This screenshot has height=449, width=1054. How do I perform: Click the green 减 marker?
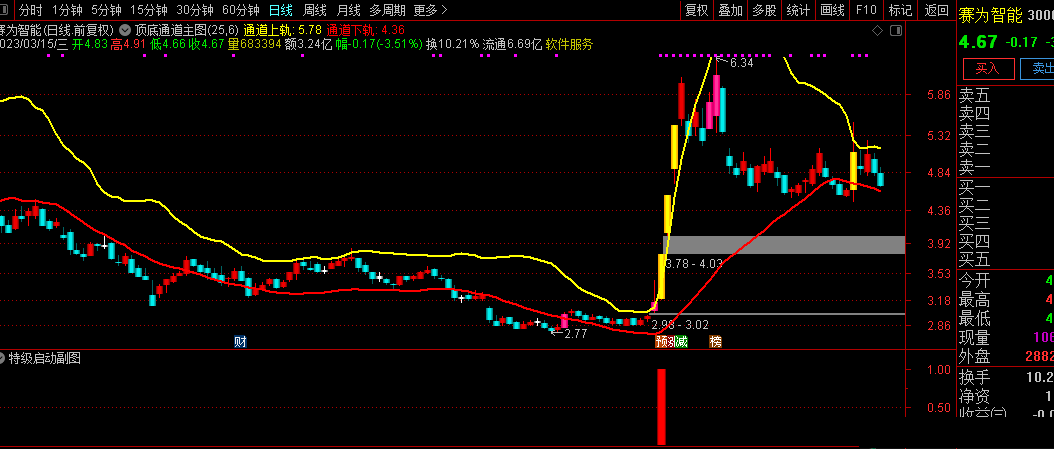(x=681, y=341)
